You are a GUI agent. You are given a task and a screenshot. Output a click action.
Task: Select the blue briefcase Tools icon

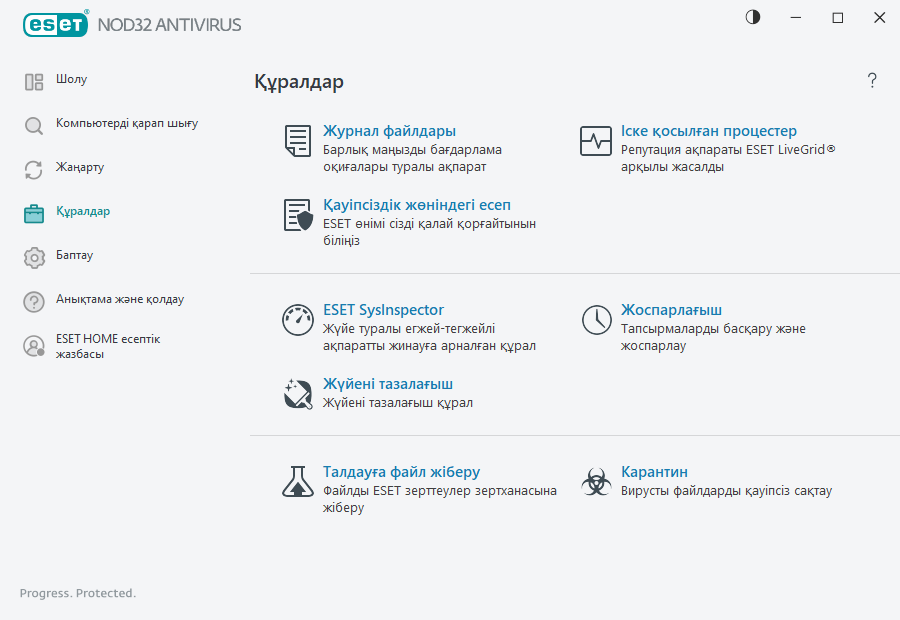pos(33,212)
